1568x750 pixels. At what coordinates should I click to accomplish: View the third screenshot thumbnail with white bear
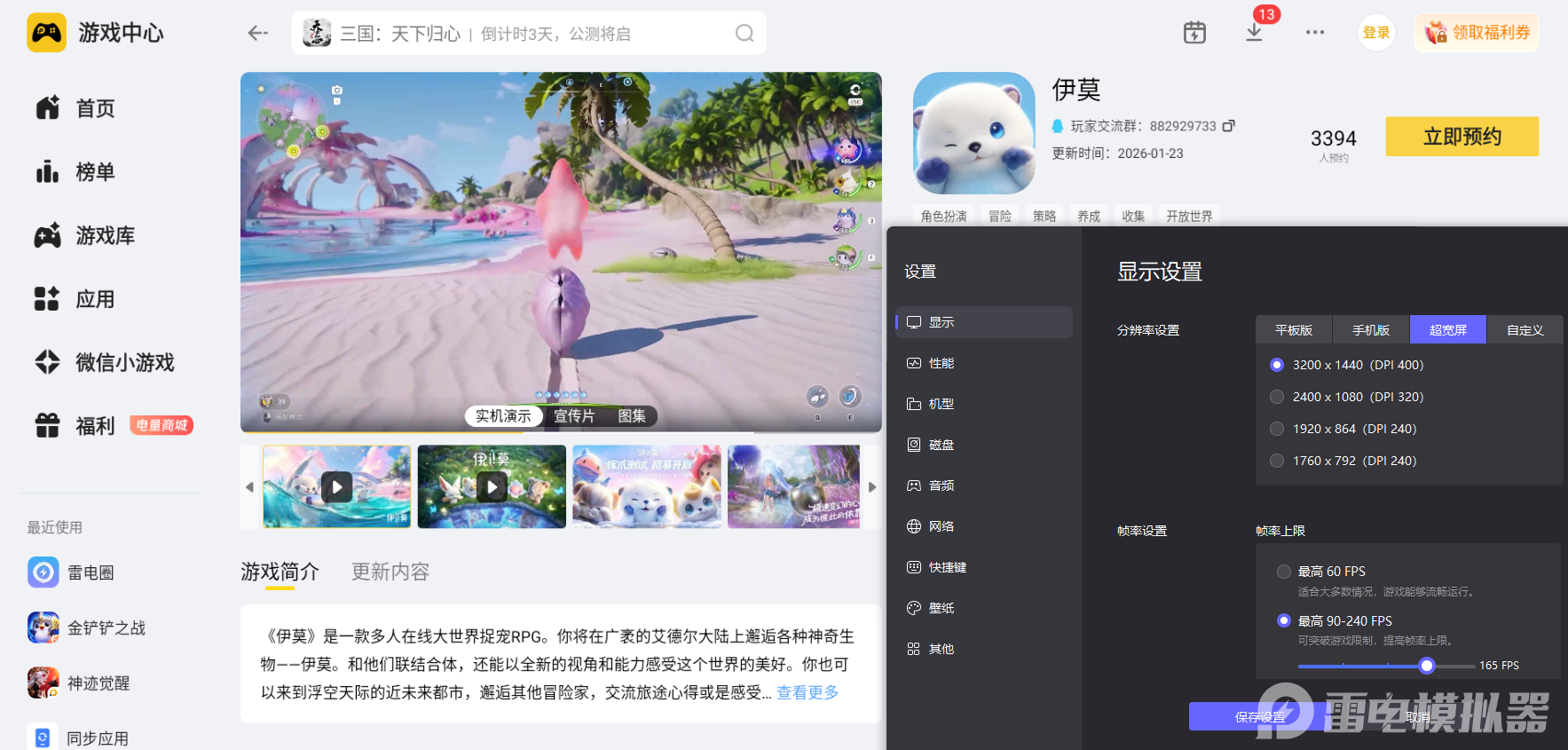click(647, 486)
